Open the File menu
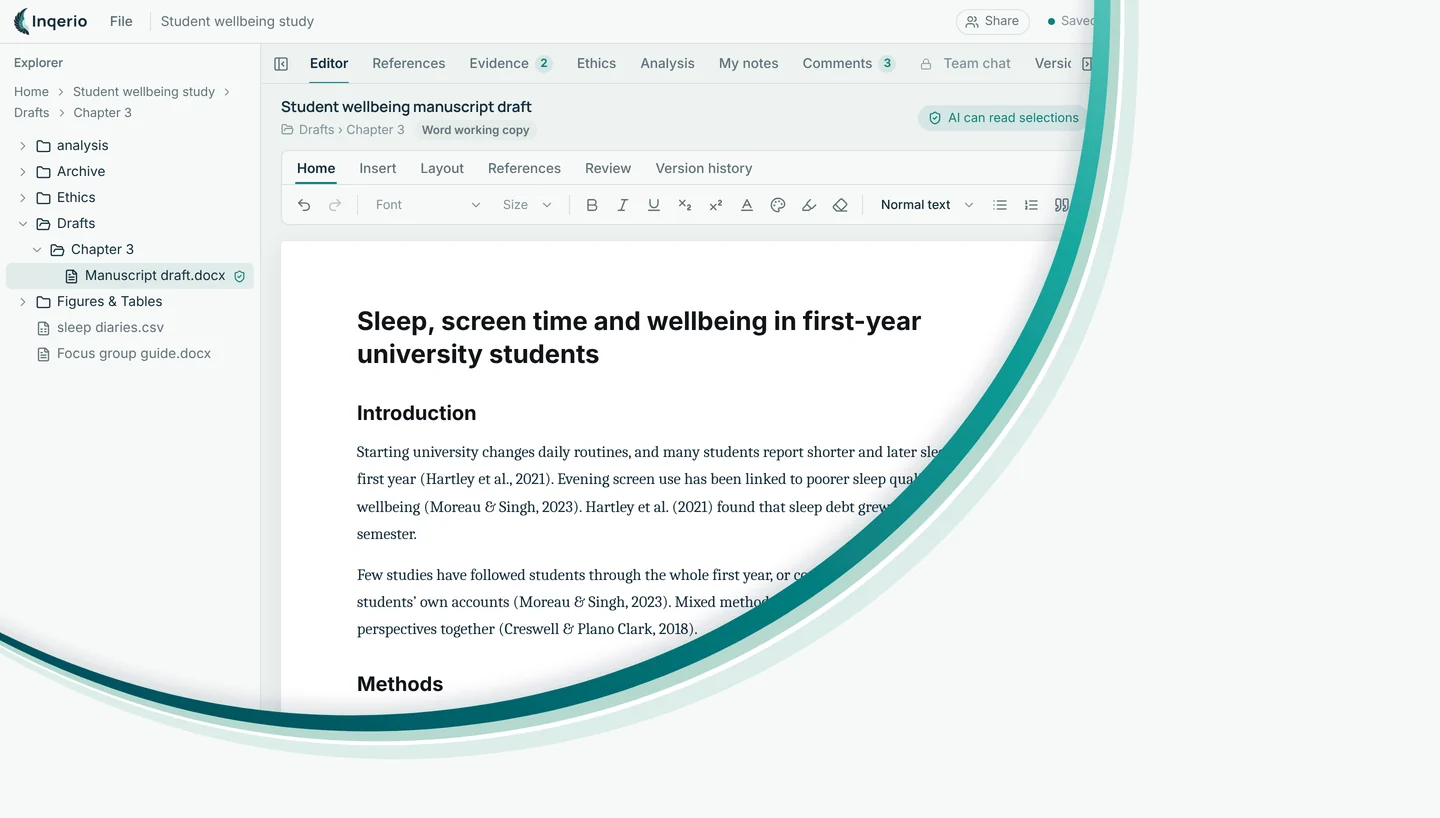This screenshot has height=818, width=1440. coord(121,21)
